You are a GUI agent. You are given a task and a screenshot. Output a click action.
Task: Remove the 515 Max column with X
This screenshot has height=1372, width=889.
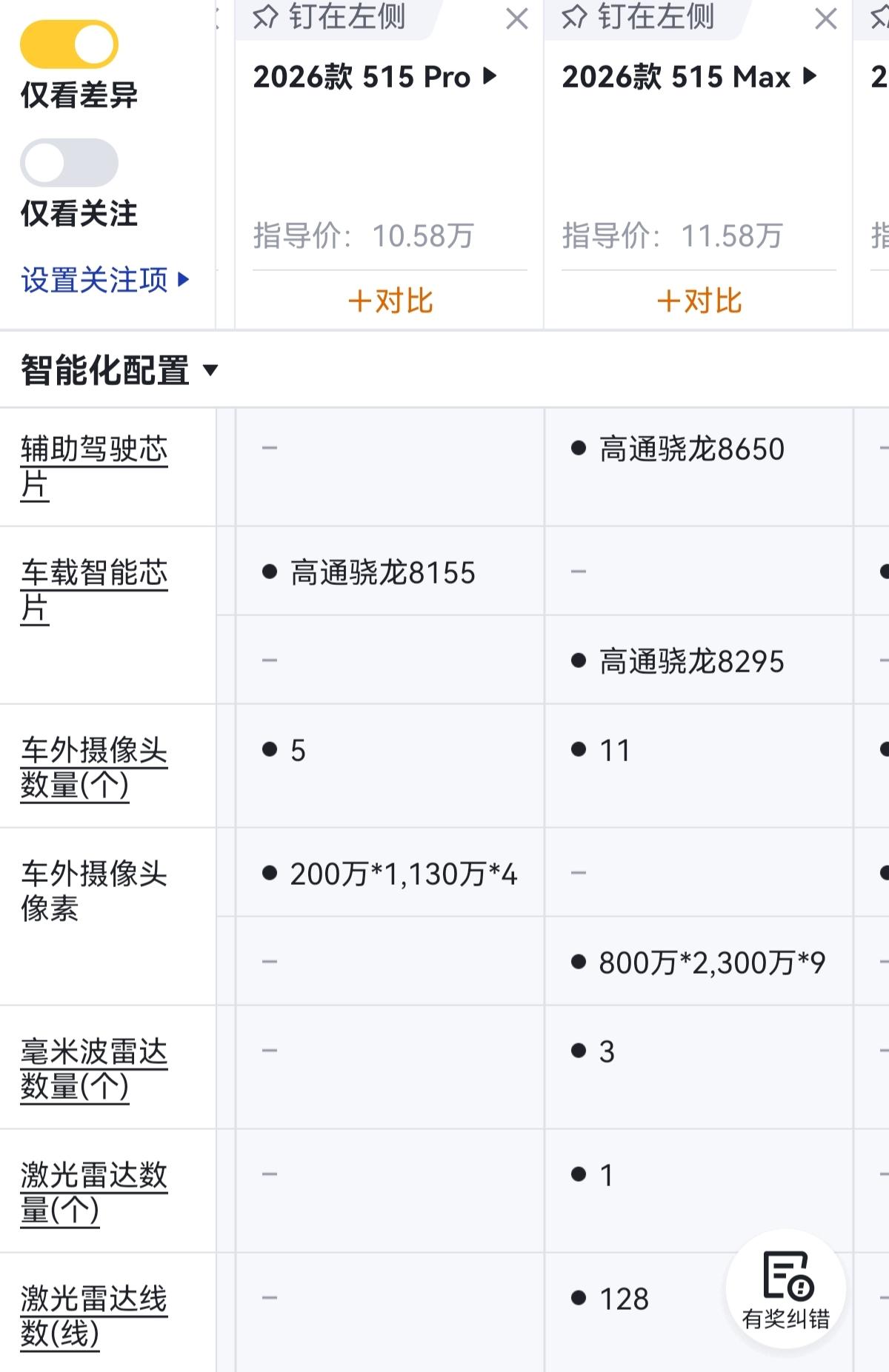pos(826,19)
